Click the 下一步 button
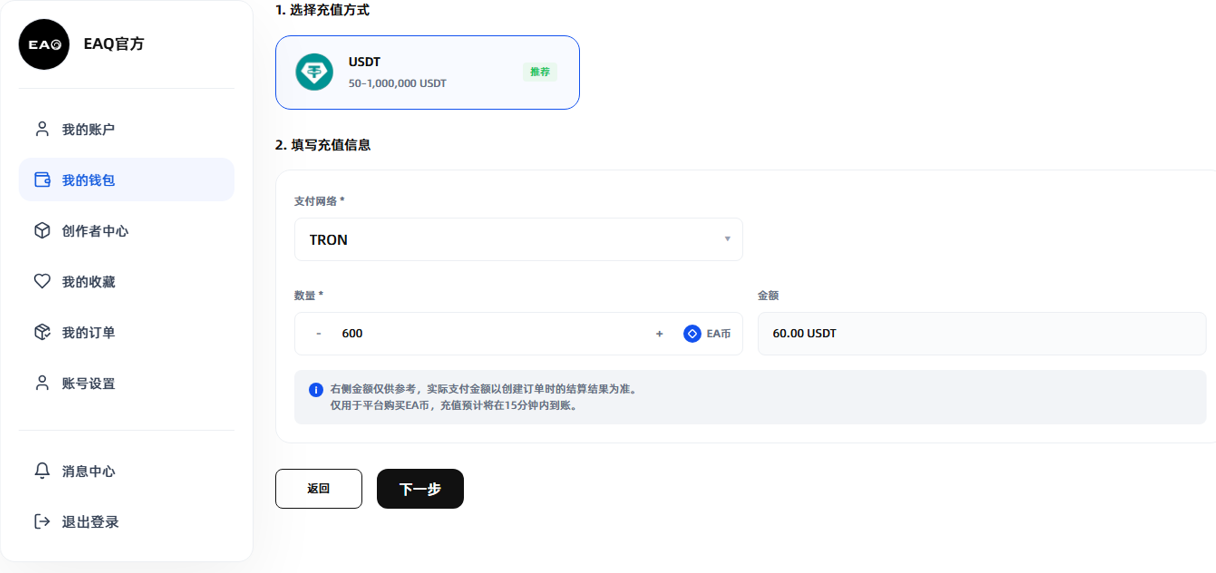The image size is (1216, 573). coord(420,489)
